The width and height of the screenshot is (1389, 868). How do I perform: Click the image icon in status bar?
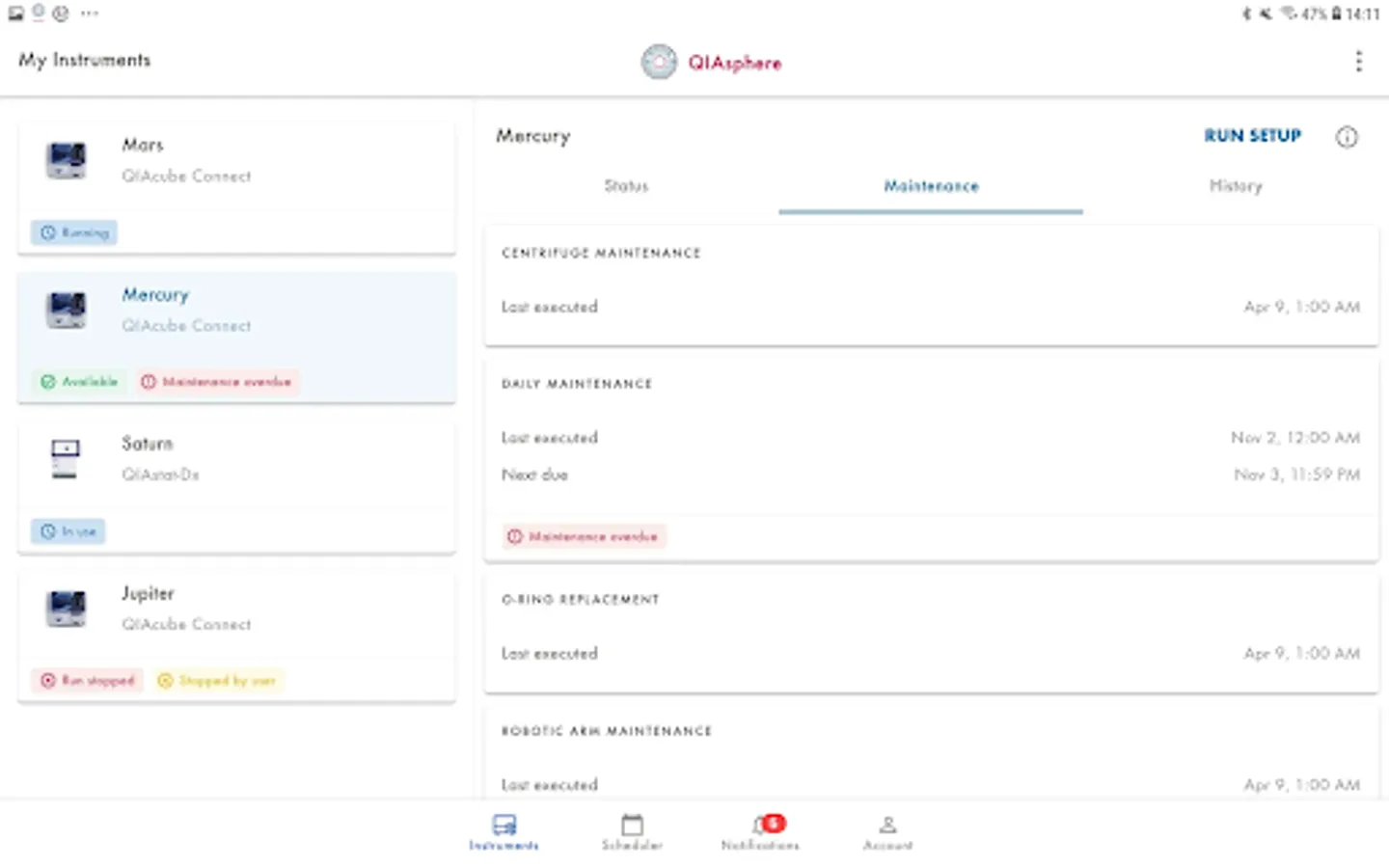(15, 14)
